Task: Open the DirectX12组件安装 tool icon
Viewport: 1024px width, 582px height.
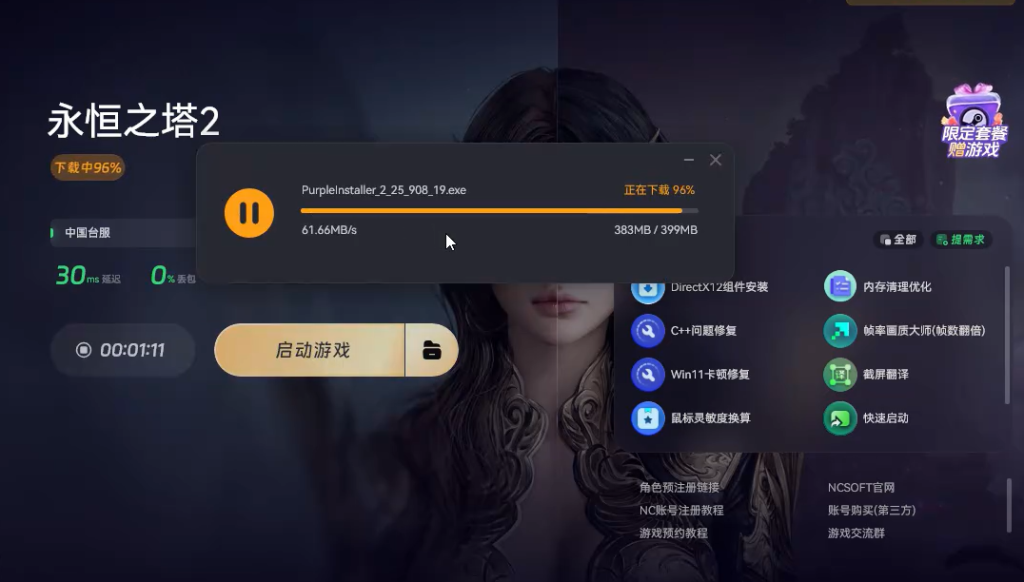Action: coord(647,289)
